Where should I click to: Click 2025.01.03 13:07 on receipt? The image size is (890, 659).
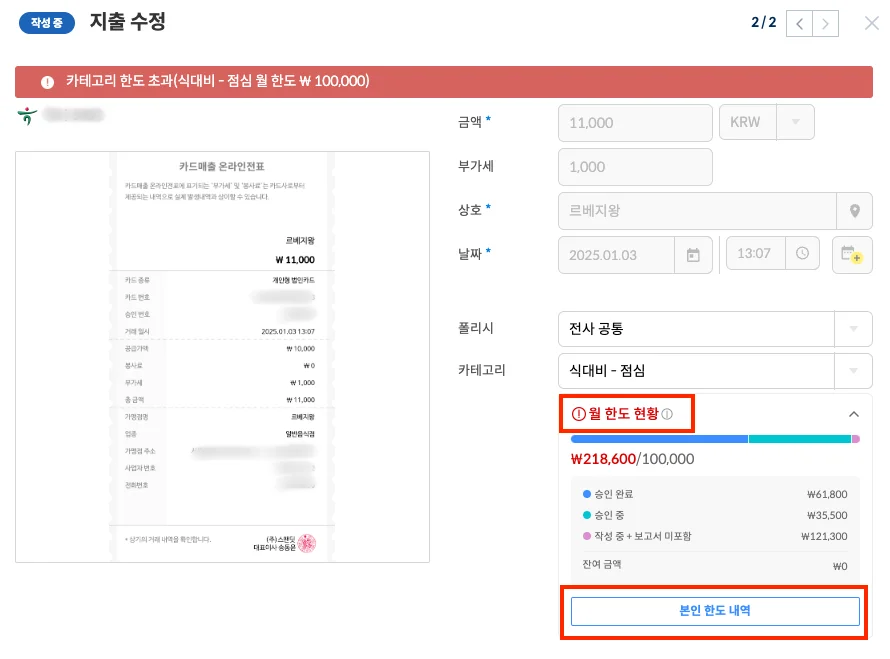coord(288,331)
